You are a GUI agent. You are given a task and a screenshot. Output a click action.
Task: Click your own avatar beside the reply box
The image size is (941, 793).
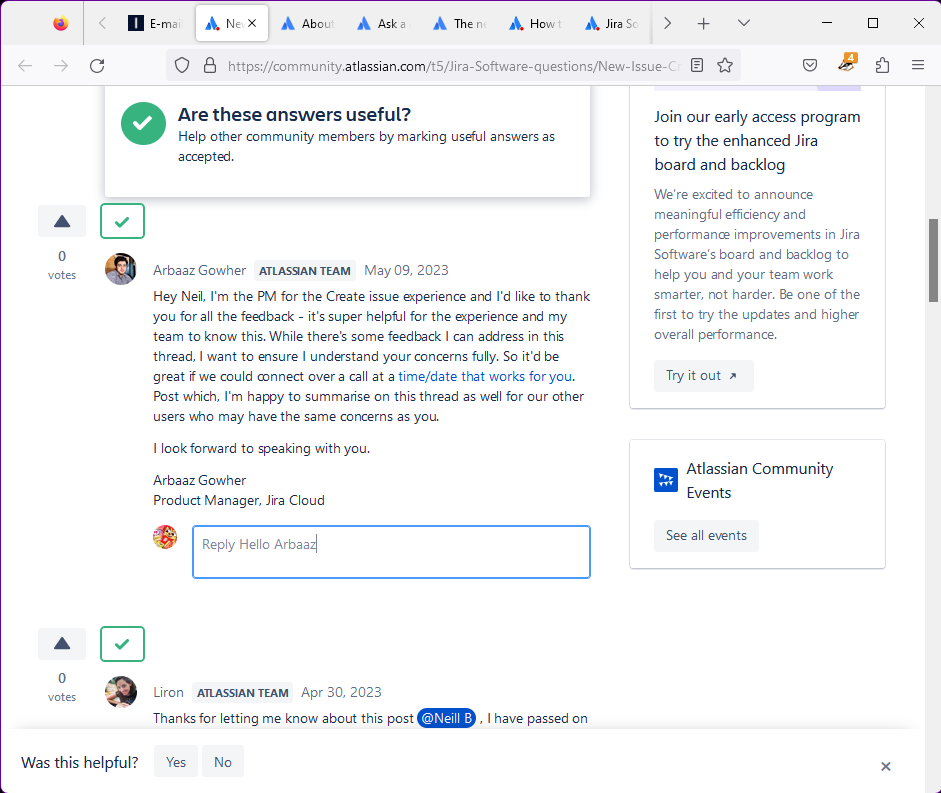point(165,537)
